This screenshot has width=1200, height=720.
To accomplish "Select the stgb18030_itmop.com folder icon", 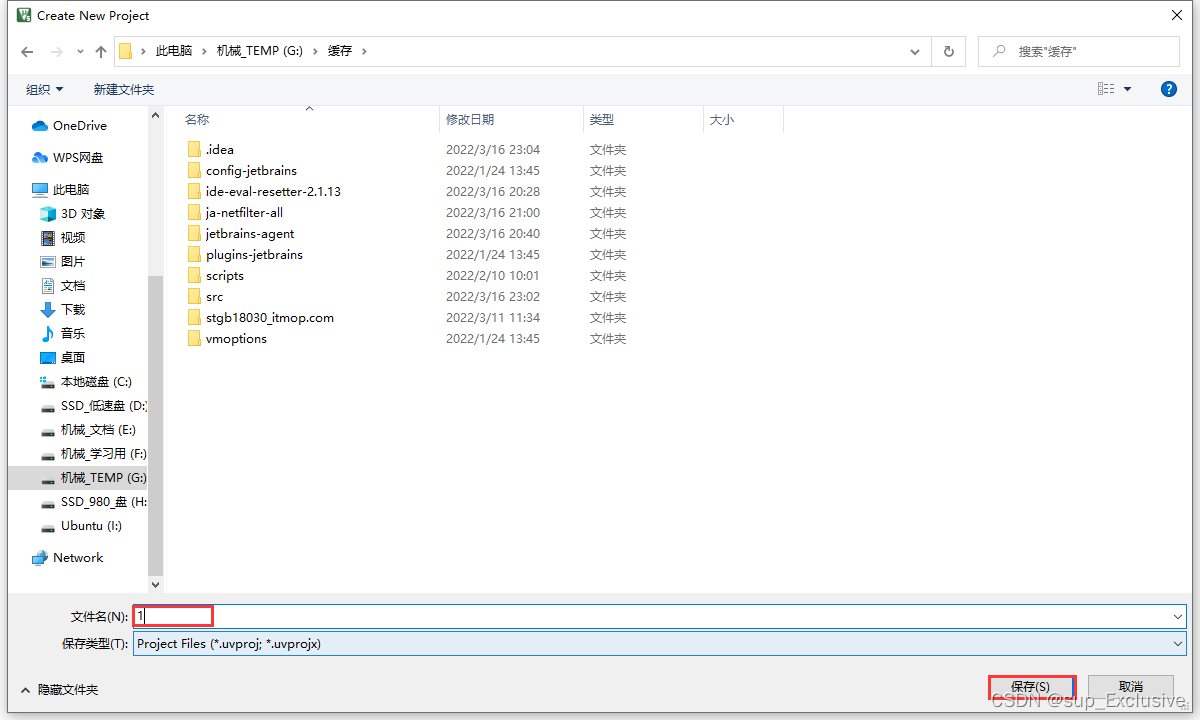I will point(194,317).
